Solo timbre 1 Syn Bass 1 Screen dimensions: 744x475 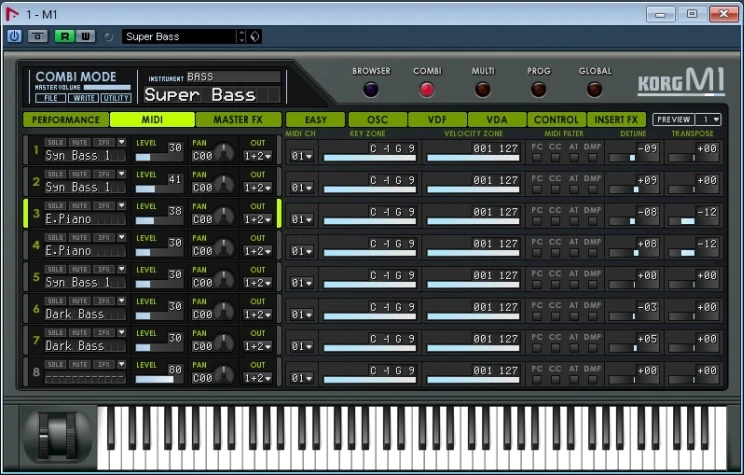pos(56,142)
